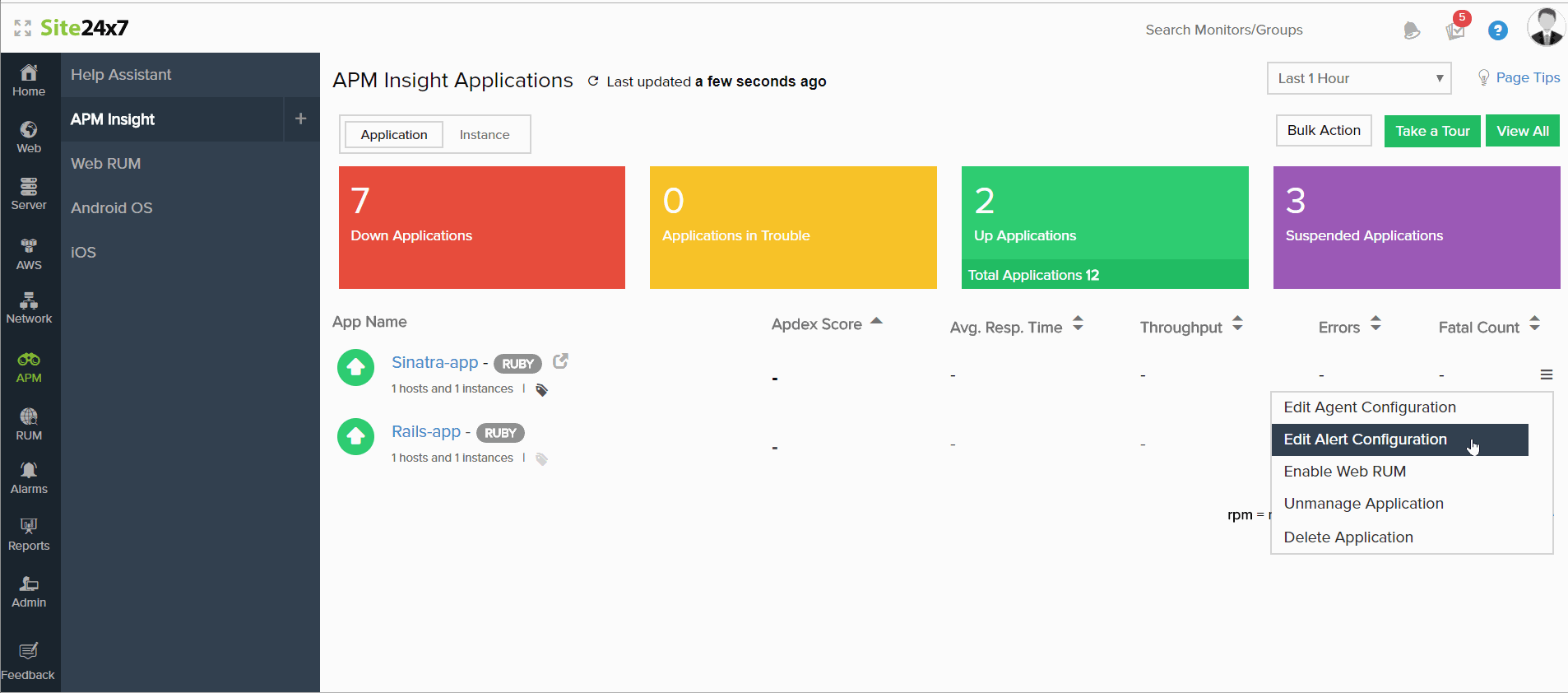
Task: Click the Bulk Action button
Action: (1324, 130)
